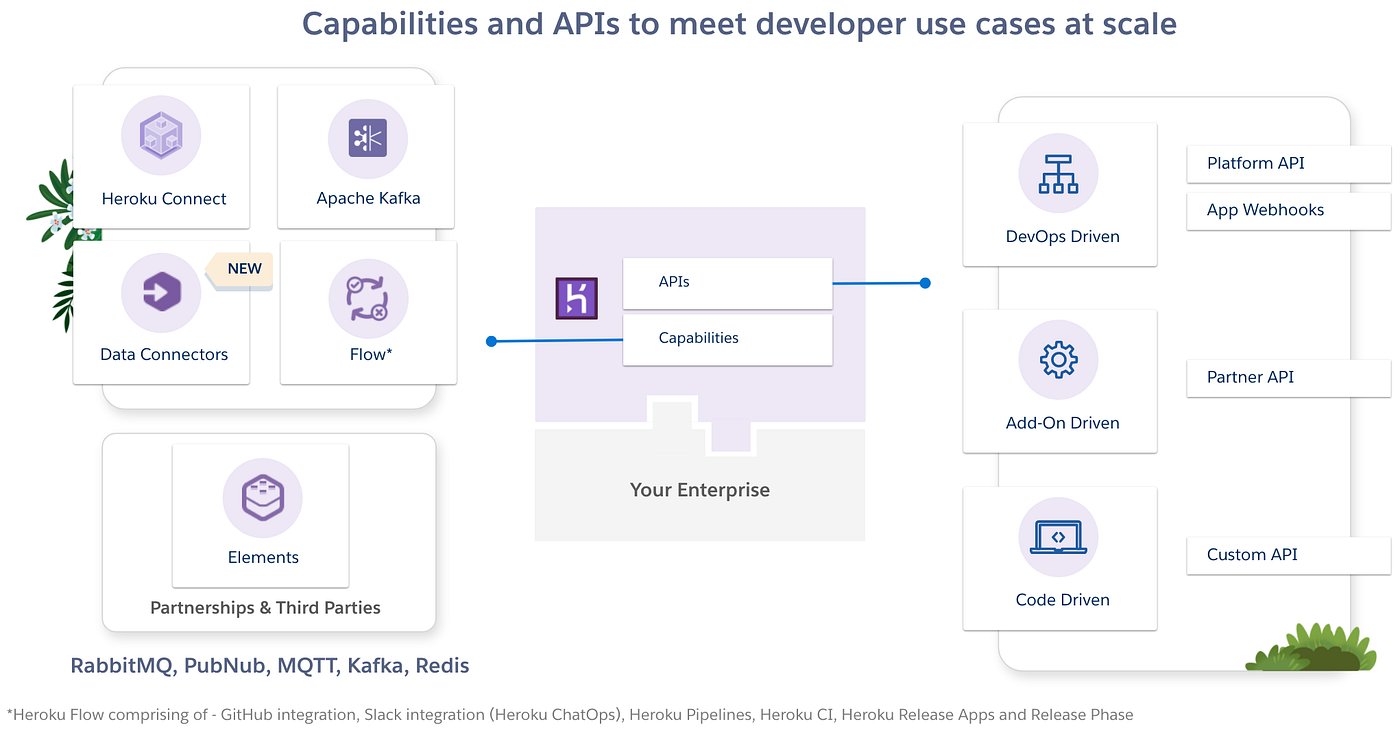Open the Partner API label

click(x=1289, y=378)
